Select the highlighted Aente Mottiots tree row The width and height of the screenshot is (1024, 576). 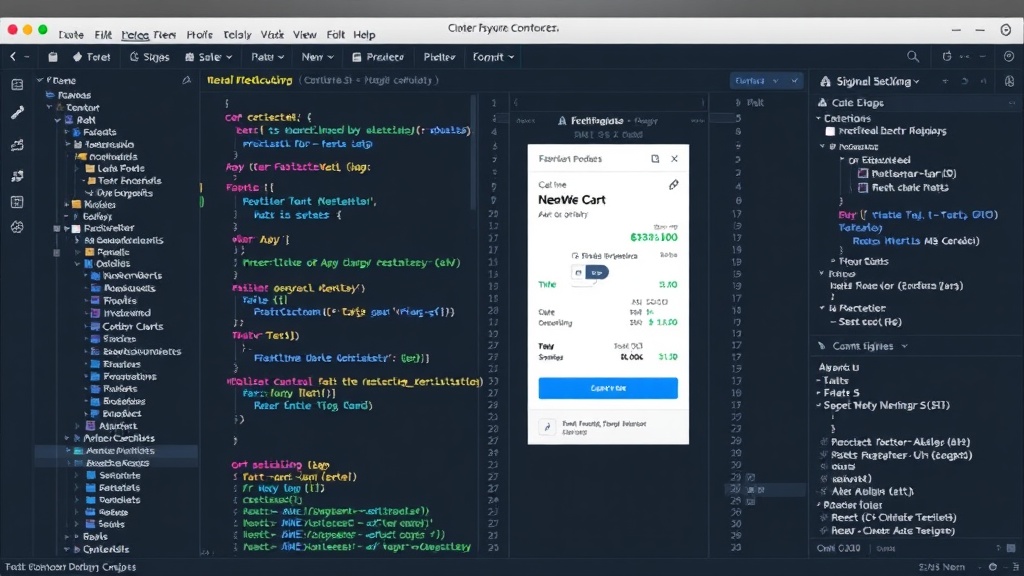coord(116,451)
